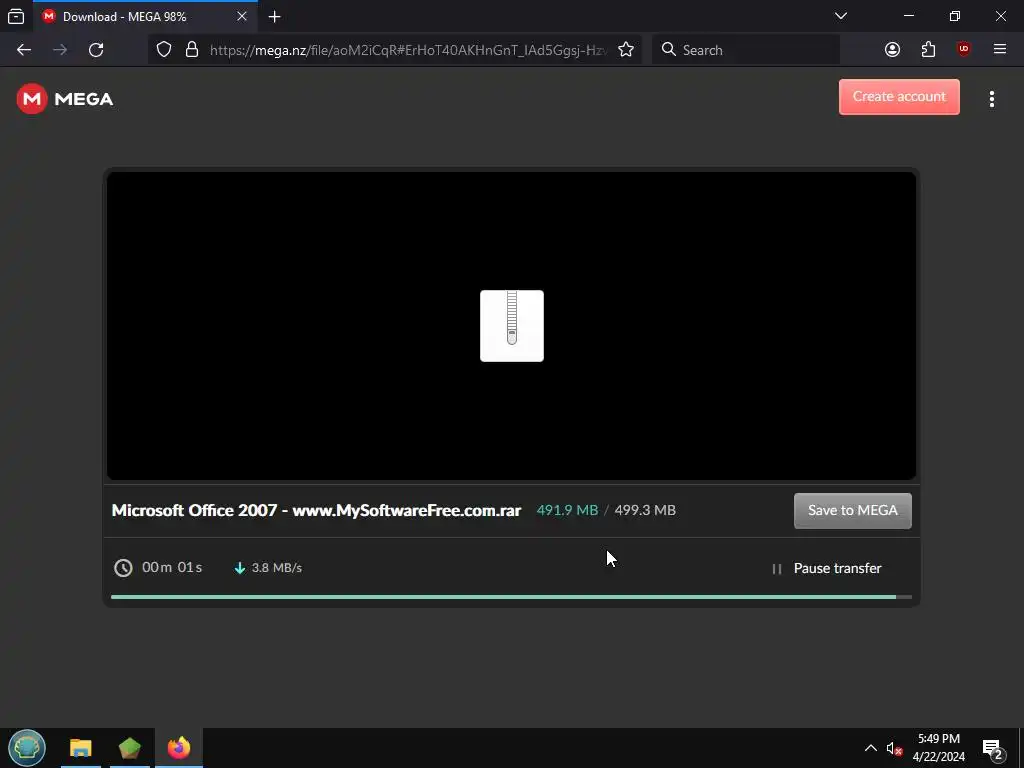Click the 499.3 MB total size

tap(645, 510)
